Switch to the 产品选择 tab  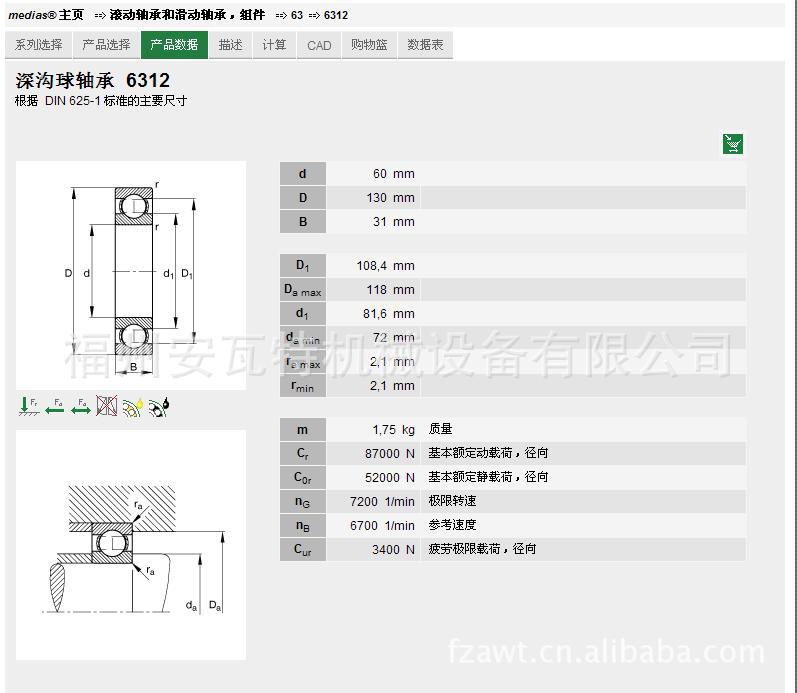click(x=106, y=45)
